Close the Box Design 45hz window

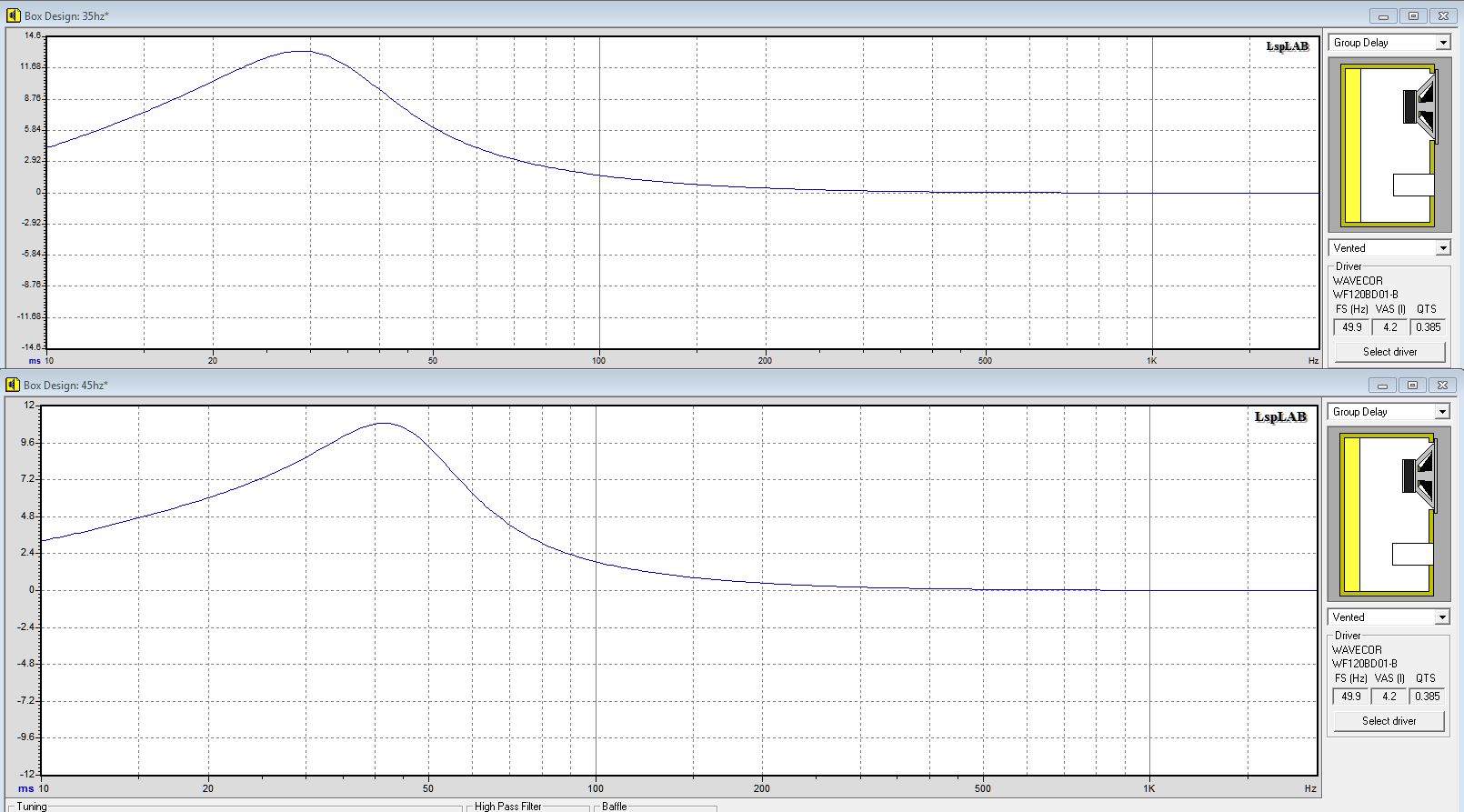1442,386
